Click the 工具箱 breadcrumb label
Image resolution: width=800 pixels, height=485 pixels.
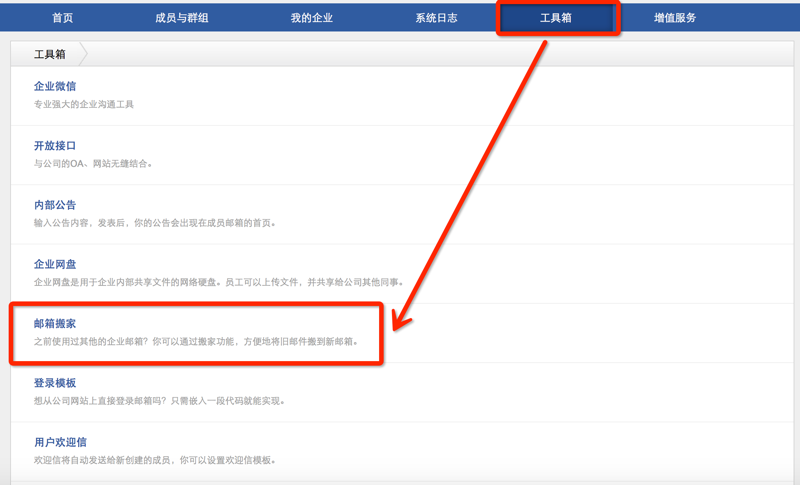coord(50,54)
